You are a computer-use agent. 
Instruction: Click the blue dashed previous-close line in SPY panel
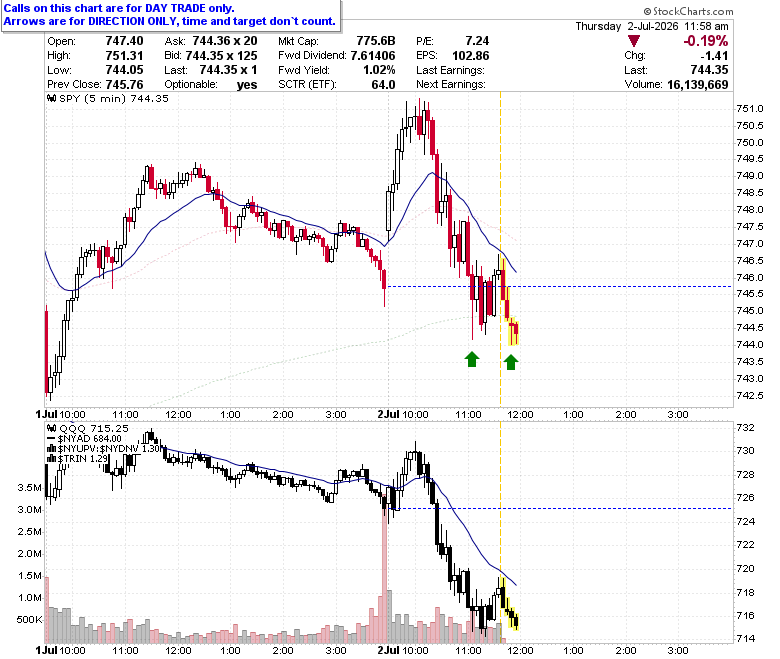pos(559,286)
